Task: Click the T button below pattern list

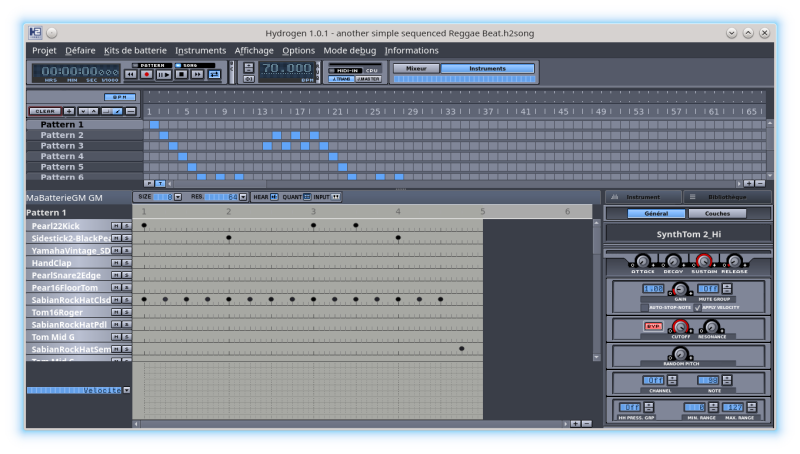Action: point(160,183)
